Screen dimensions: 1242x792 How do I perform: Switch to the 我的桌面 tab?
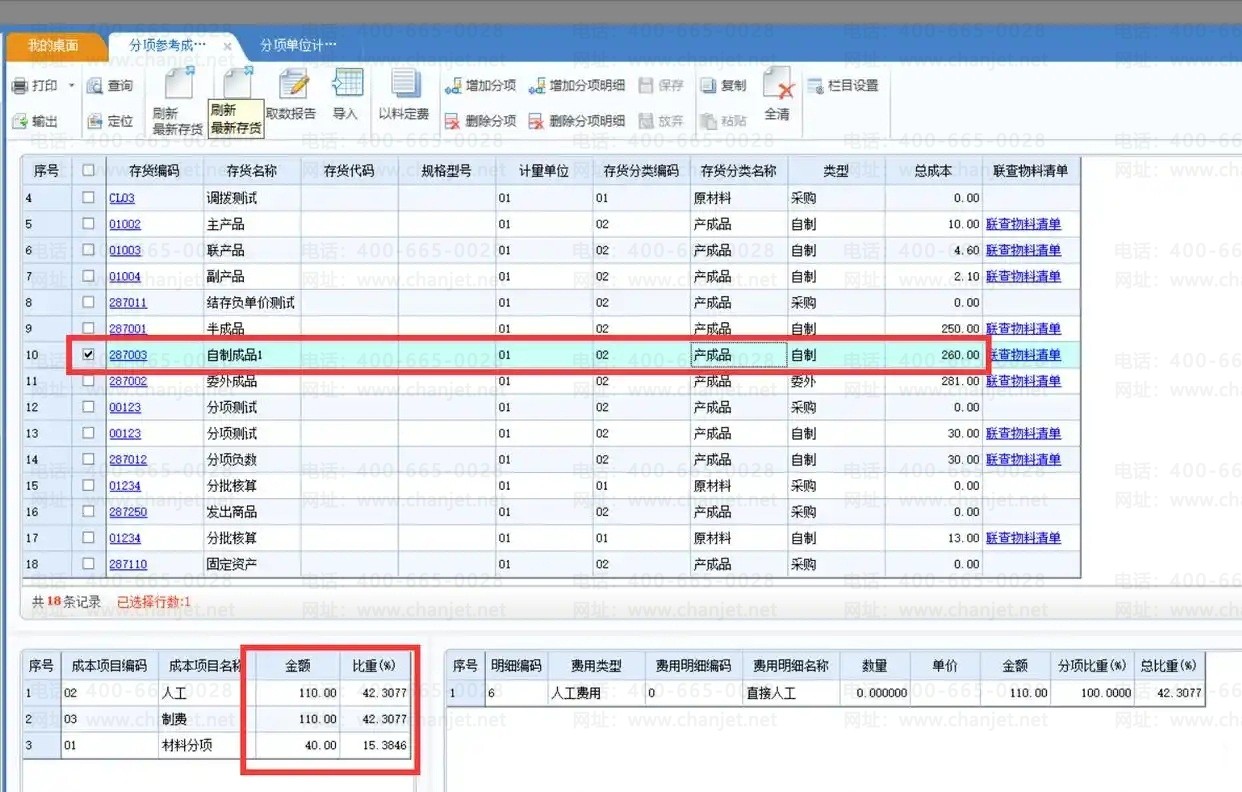click(x=52, y=46)
